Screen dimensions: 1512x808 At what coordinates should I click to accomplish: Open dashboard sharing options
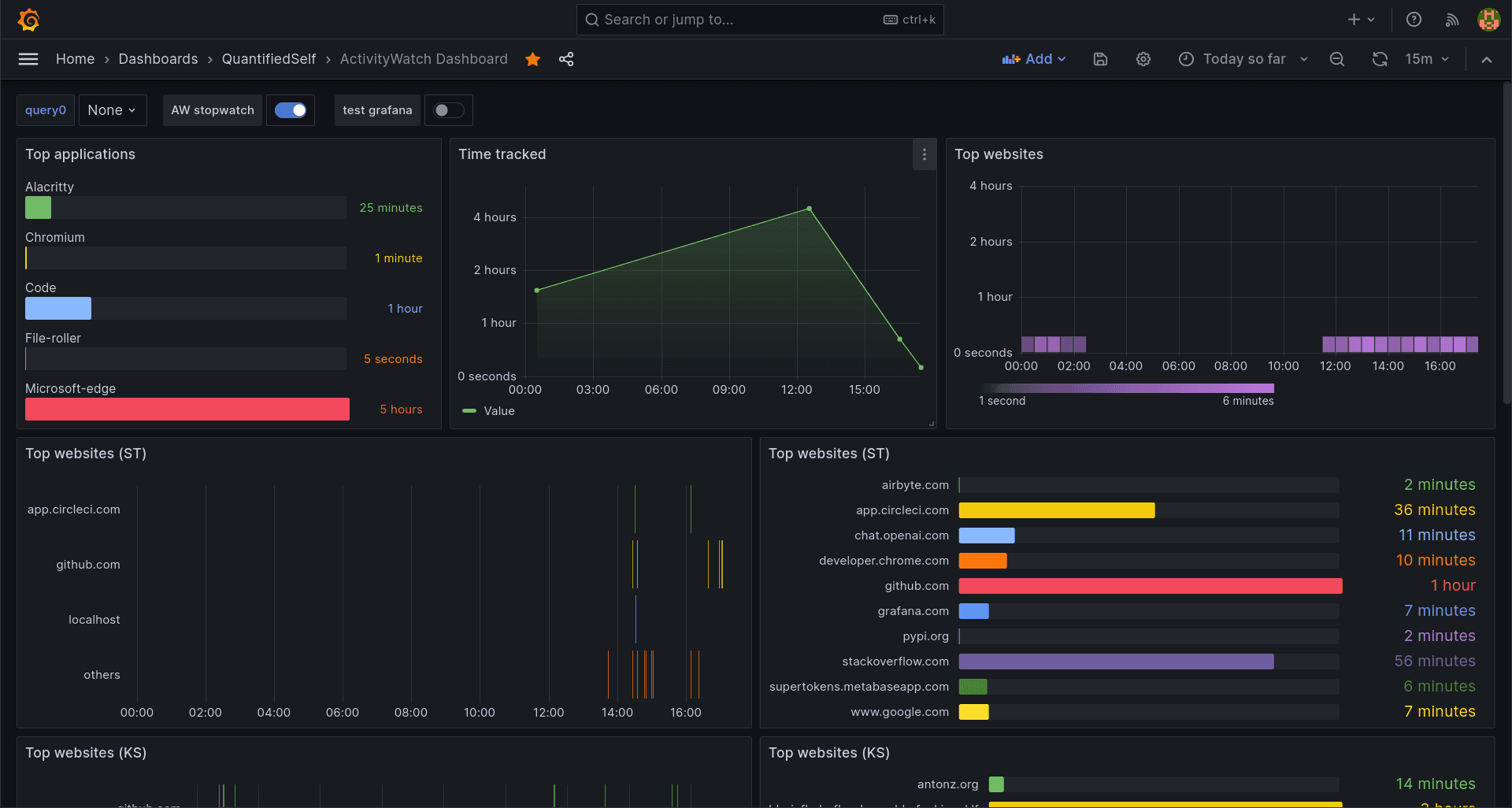tap(566, 59)
